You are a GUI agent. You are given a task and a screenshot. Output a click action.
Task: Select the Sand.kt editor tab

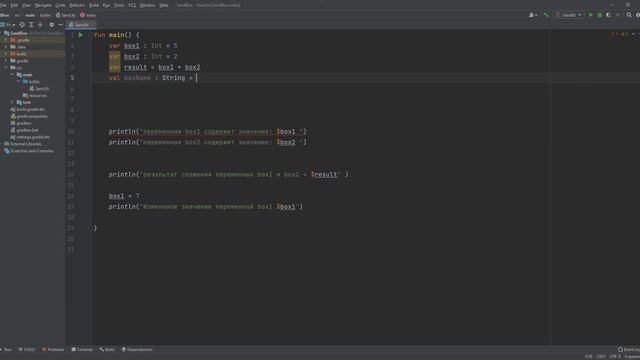81,25
